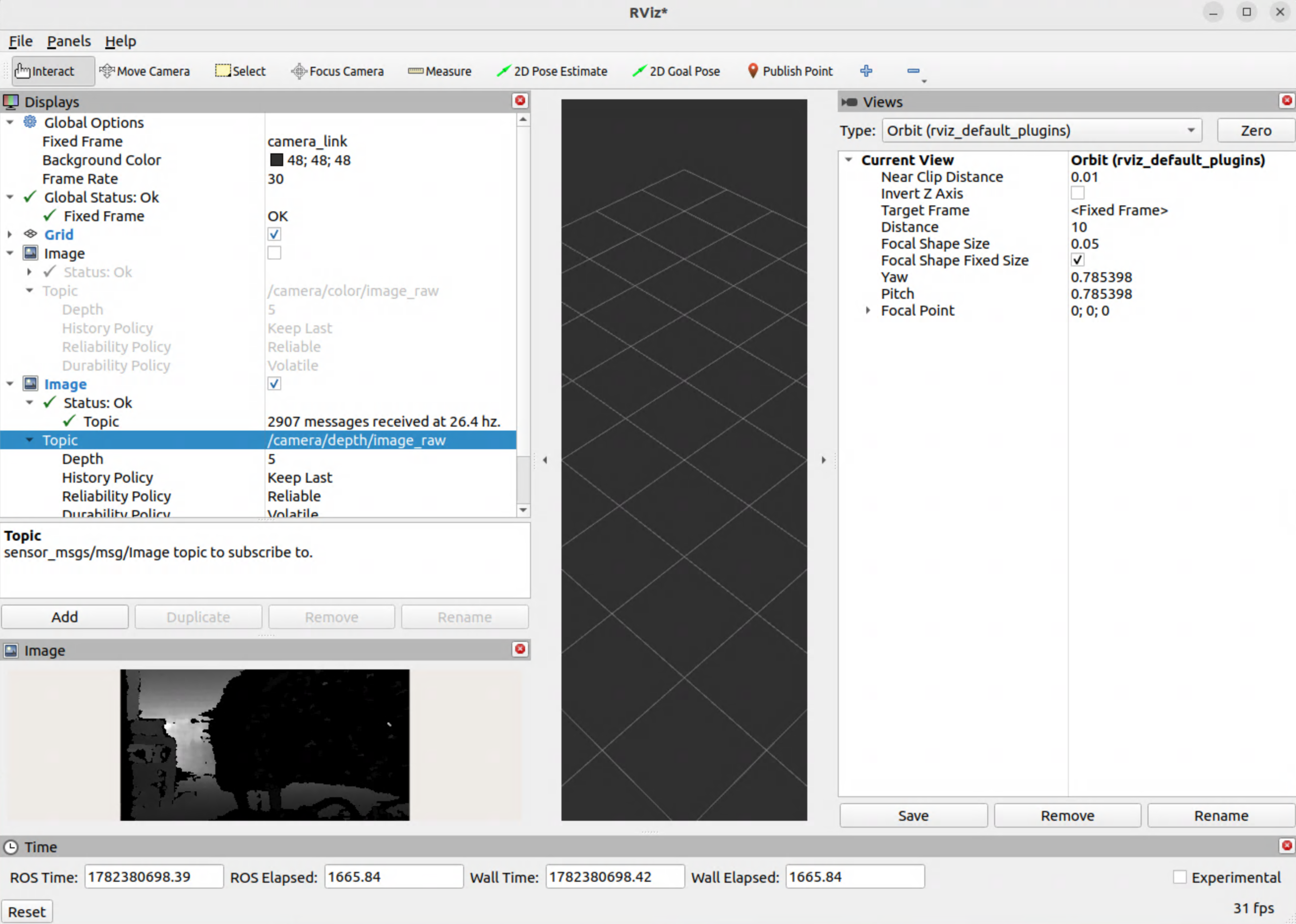
Task: Click the Reset button
Action: click(x=27, y=912)
